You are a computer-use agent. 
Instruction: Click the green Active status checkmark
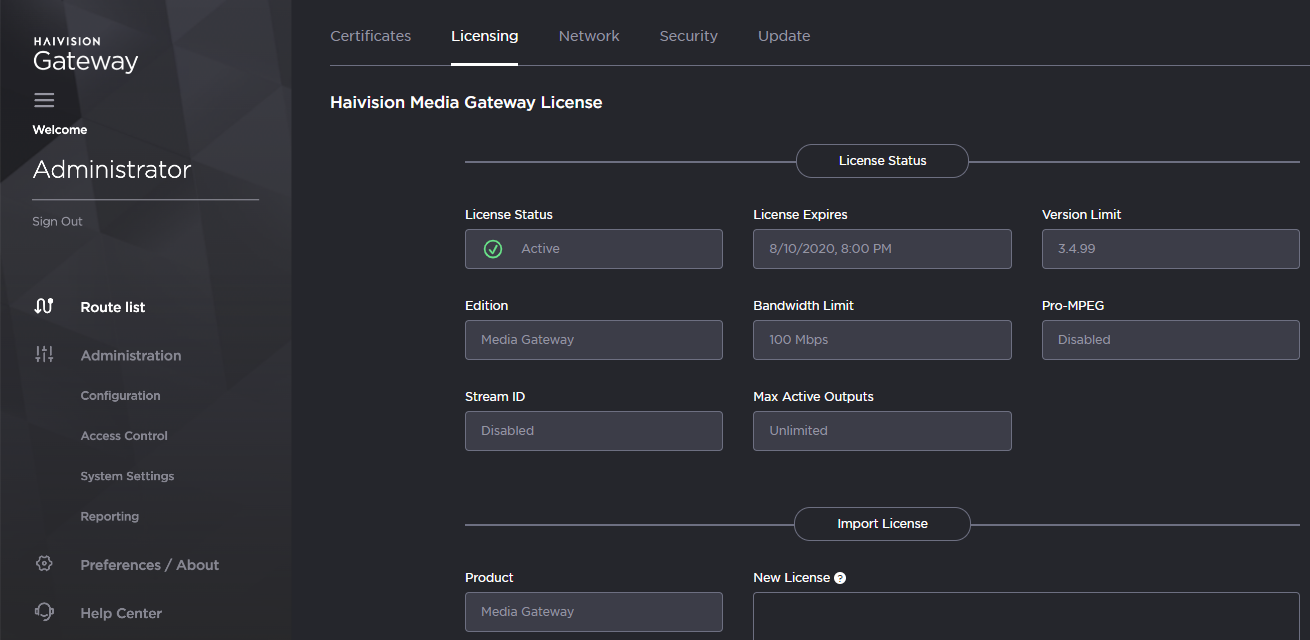coord(493,249)
